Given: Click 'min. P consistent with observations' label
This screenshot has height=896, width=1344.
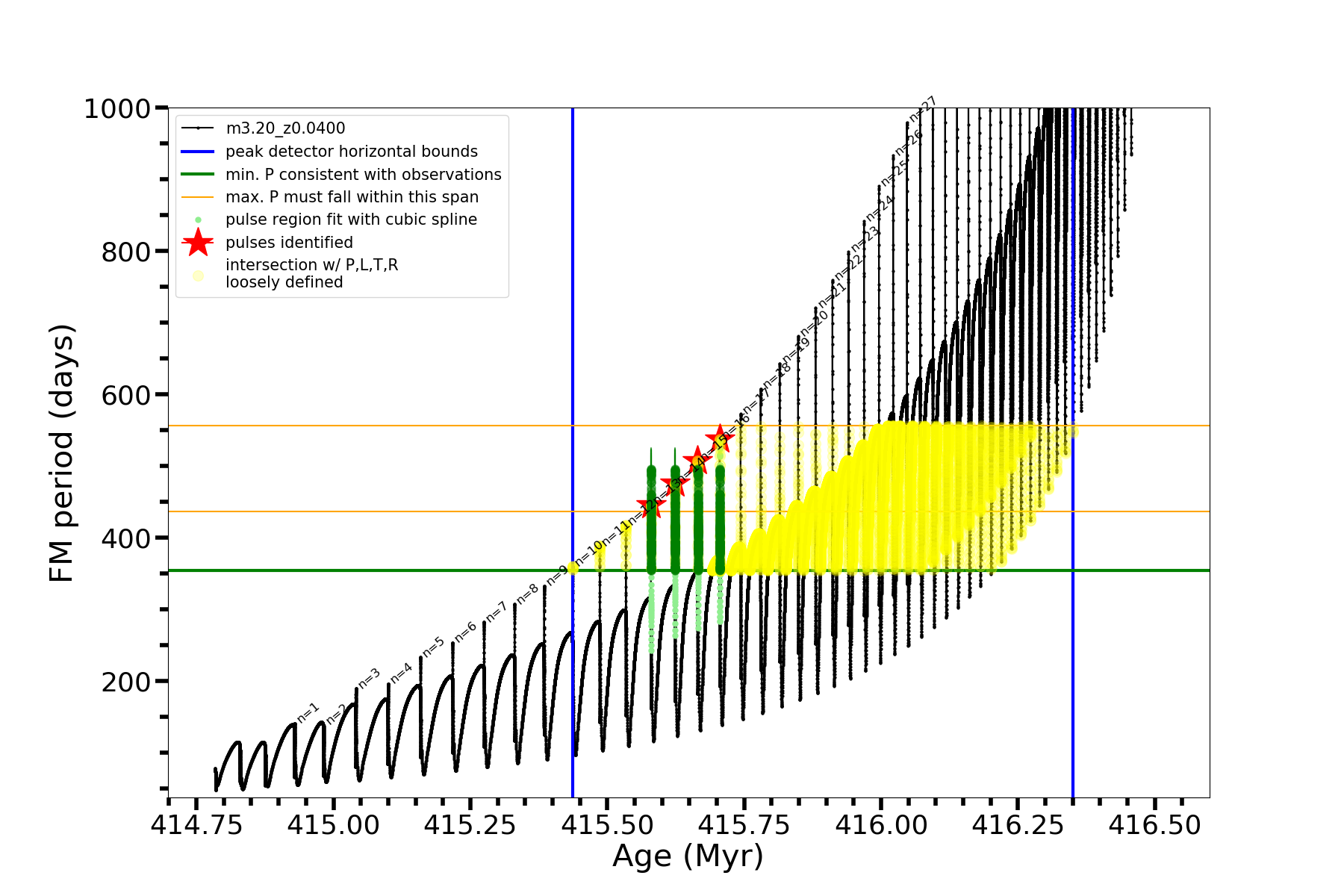Looking at the screenshot, I should pos(363,175).
